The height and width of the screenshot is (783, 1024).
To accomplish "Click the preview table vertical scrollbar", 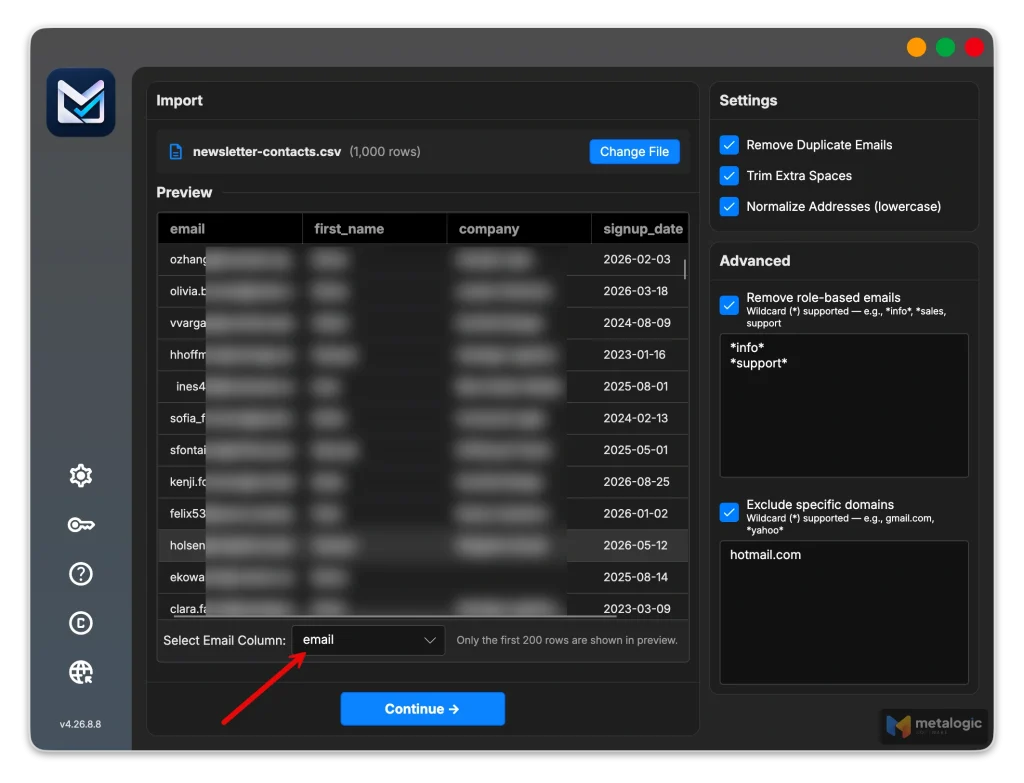I will 684,269.
